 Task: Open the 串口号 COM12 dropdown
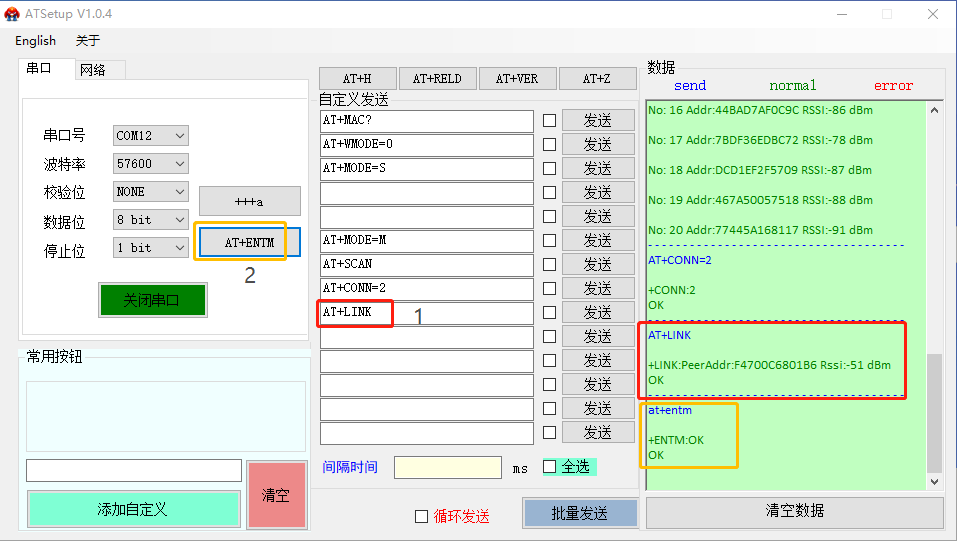[150, 135]
